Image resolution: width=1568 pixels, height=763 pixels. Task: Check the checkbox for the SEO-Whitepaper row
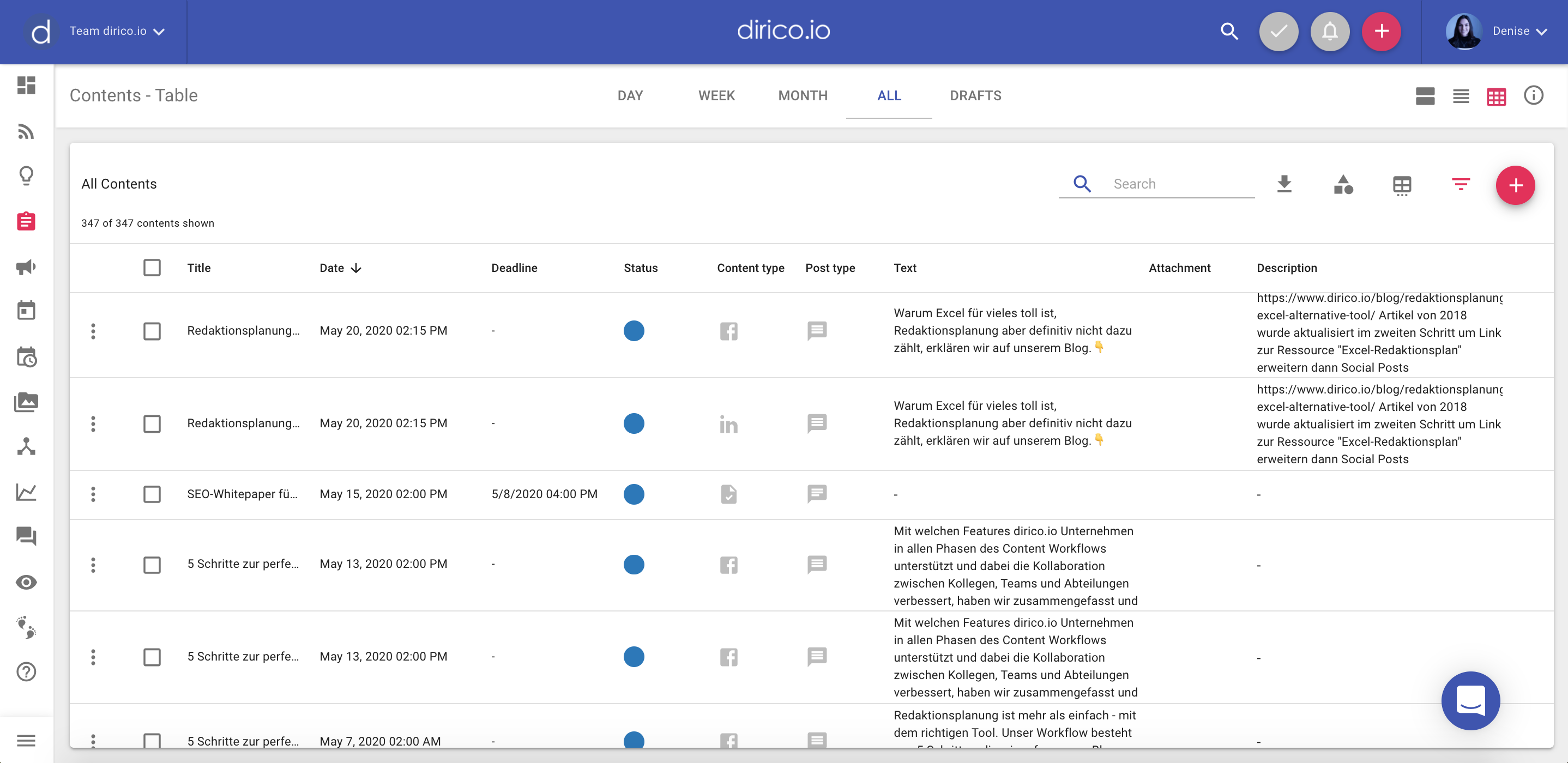click(152, 494)
